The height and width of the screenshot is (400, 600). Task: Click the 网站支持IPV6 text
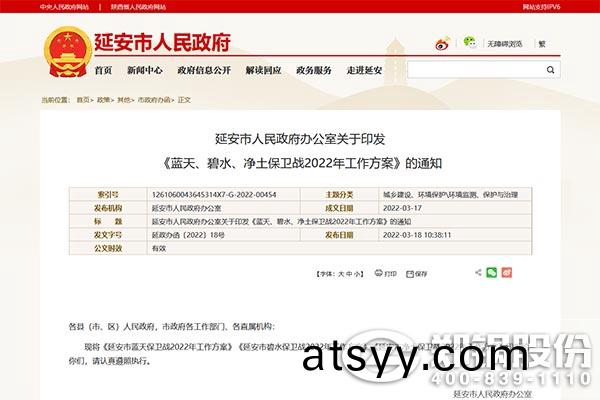(541, 7)
